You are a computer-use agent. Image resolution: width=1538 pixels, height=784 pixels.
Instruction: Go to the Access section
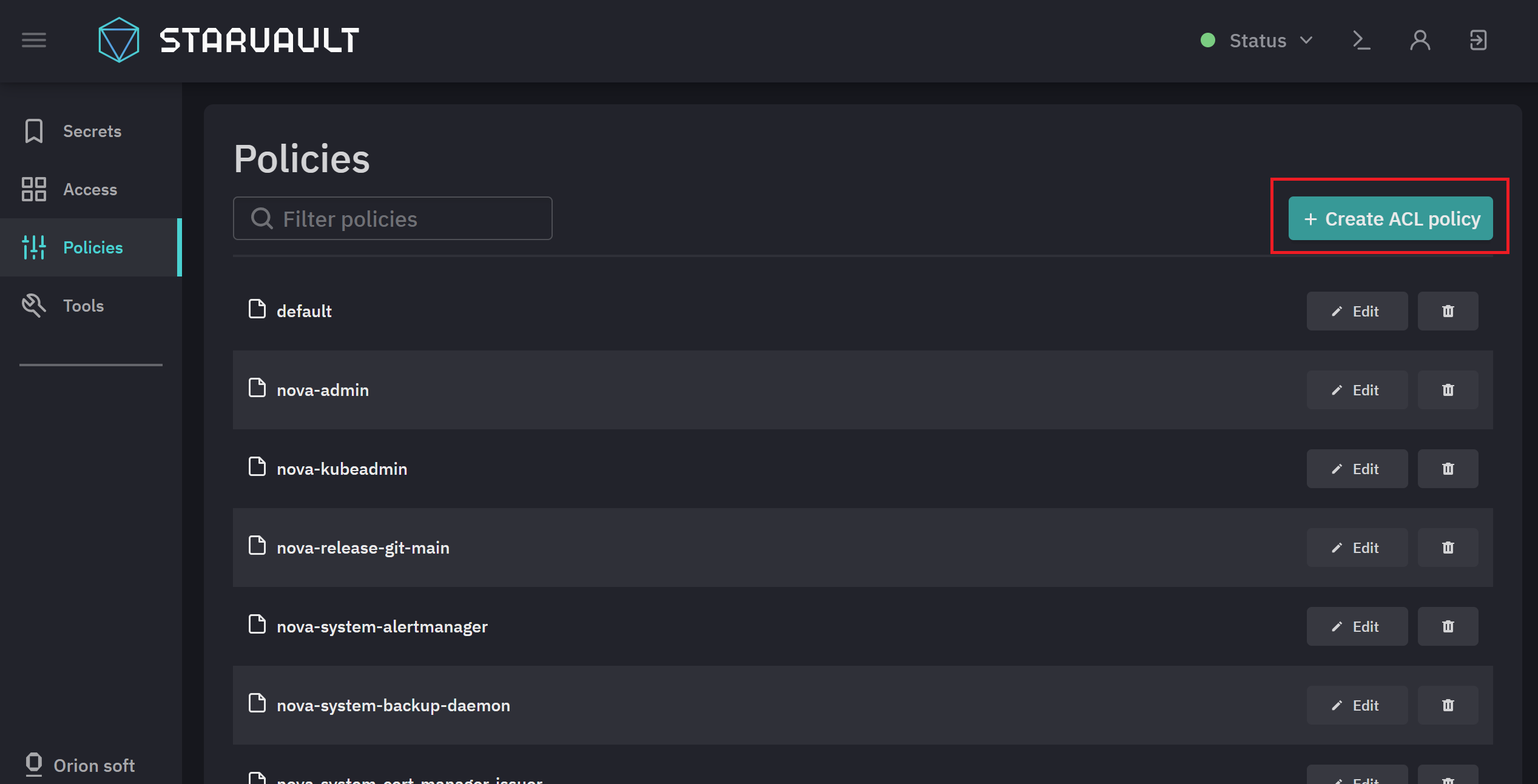(91, 189)
